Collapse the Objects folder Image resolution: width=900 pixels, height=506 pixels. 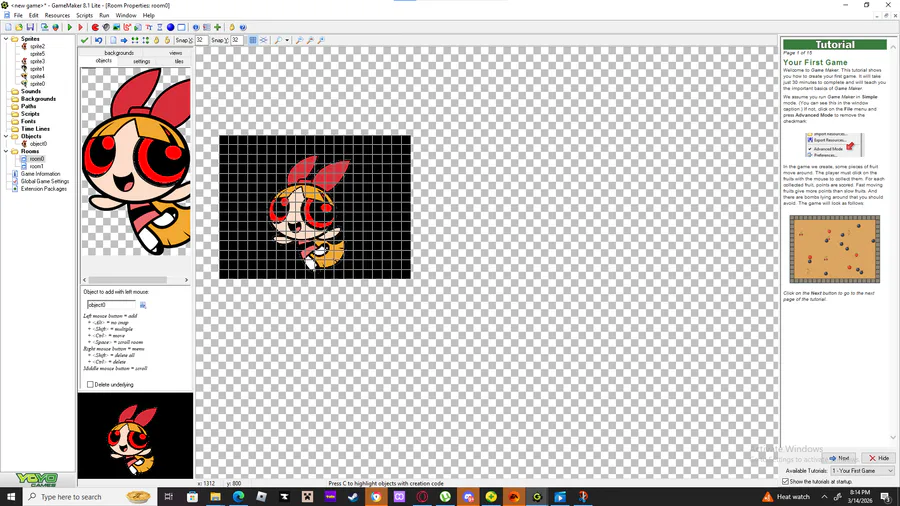[x=6, y=137]
